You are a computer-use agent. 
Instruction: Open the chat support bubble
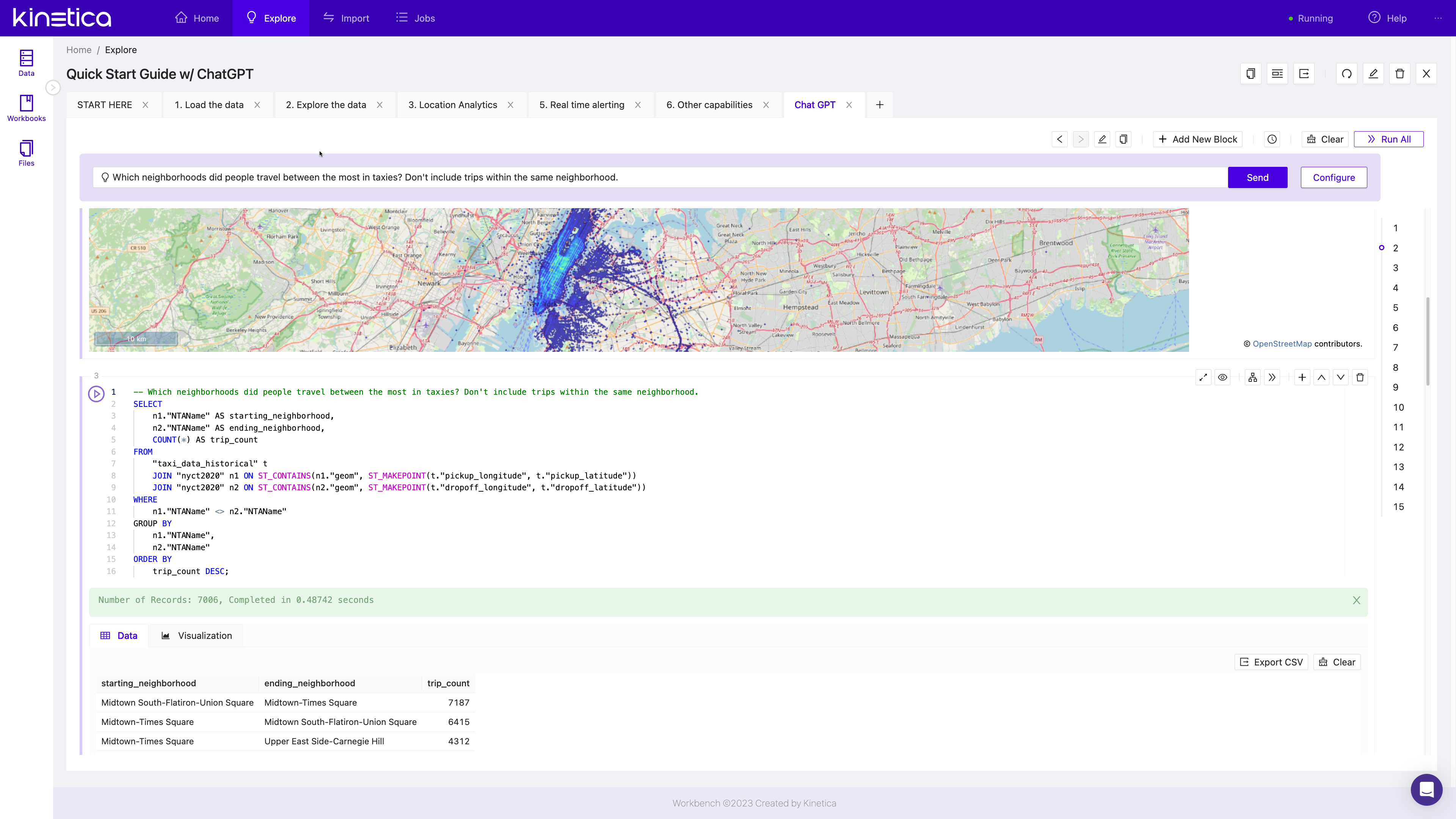1426,789
